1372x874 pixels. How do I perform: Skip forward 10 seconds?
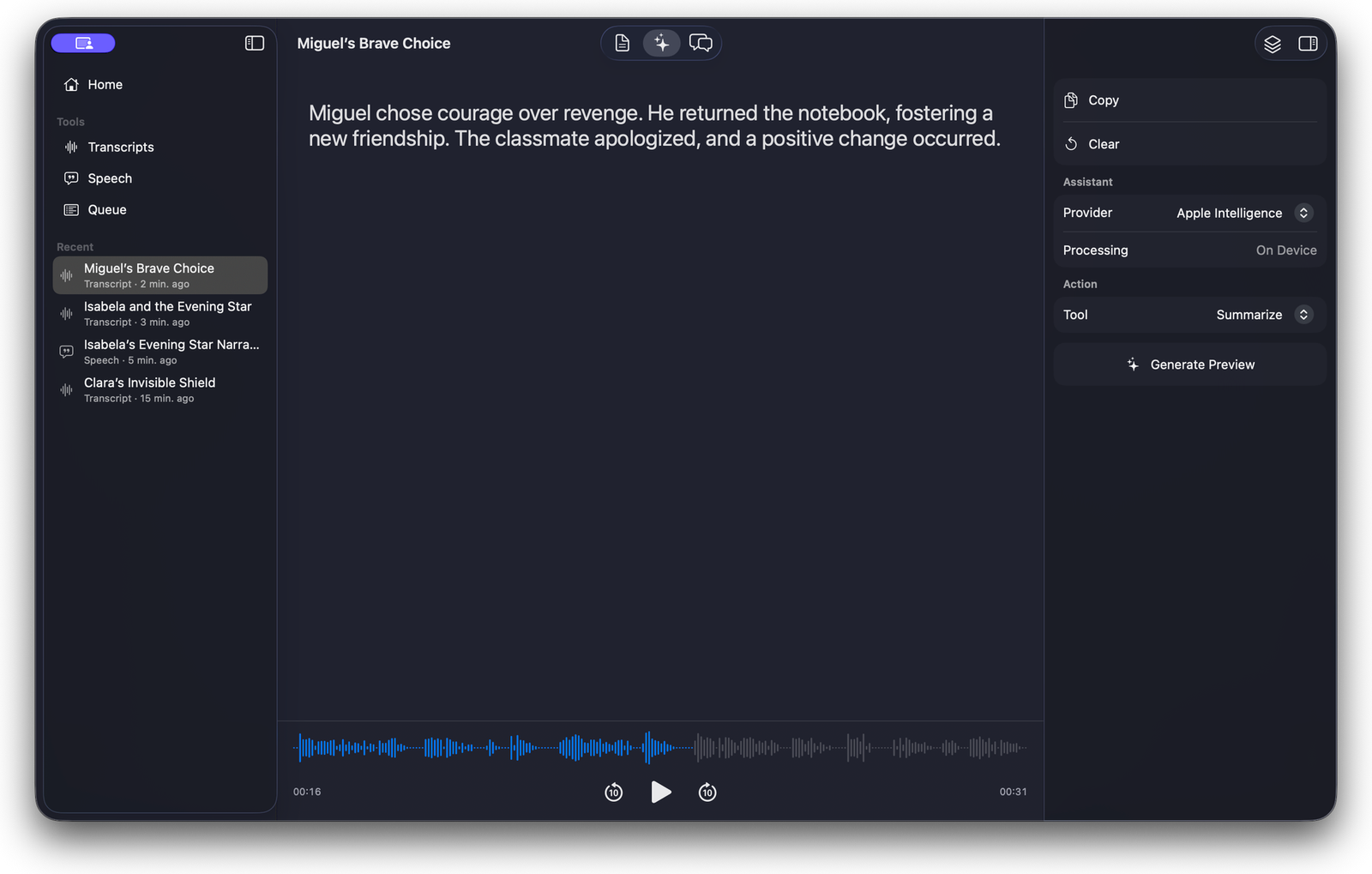pyautogui.click(x=707, y=792)
